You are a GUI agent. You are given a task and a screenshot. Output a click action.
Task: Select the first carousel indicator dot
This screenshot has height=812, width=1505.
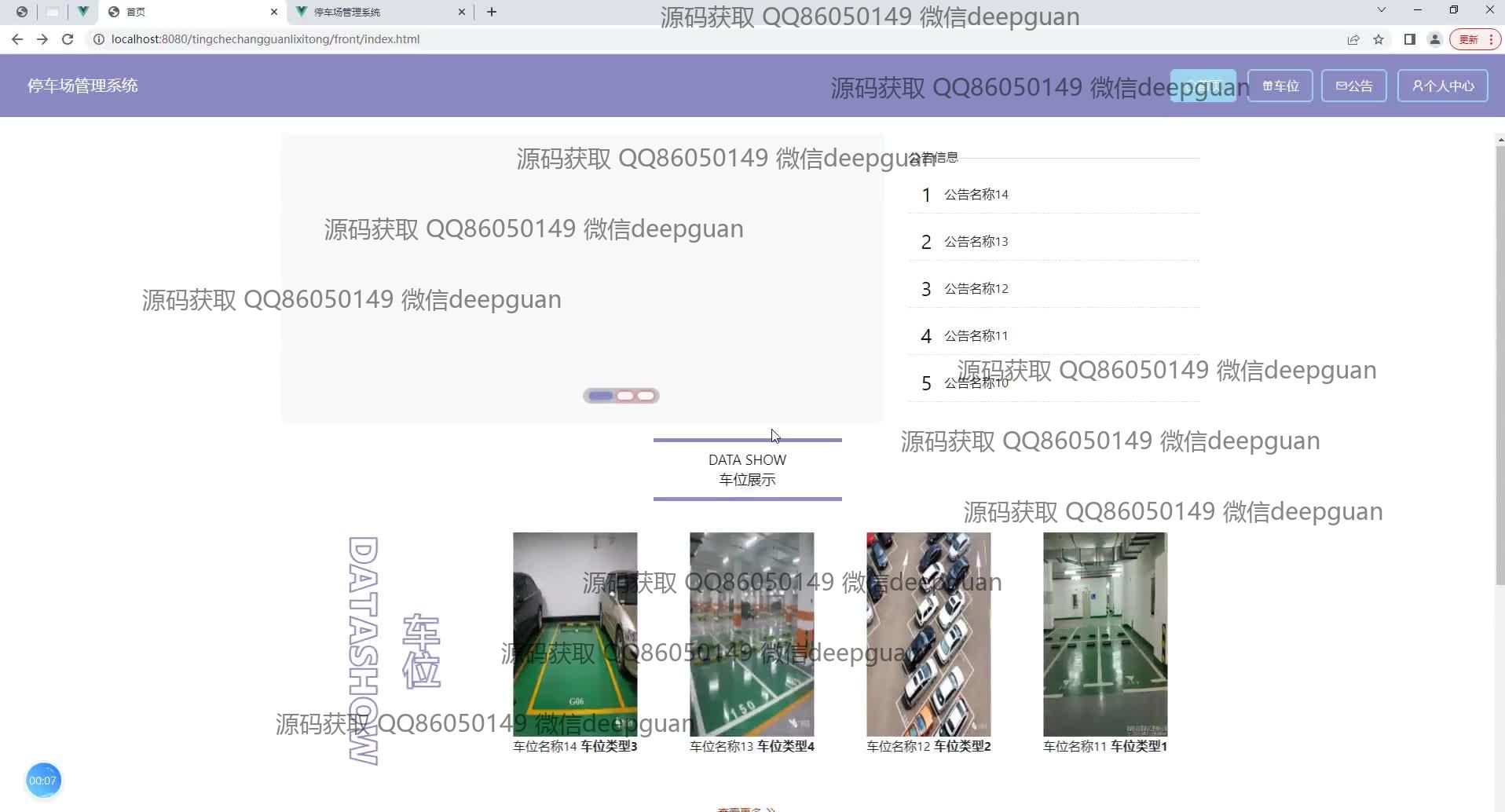[601, 396]
